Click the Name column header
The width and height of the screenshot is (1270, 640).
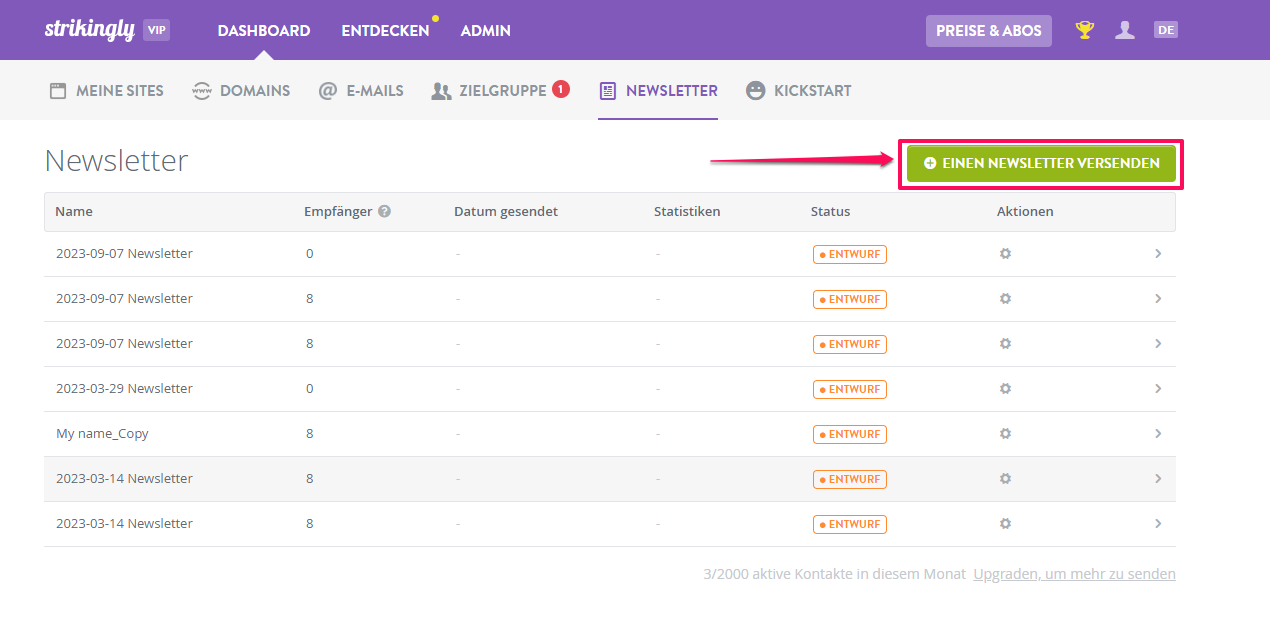coord(74,212)
